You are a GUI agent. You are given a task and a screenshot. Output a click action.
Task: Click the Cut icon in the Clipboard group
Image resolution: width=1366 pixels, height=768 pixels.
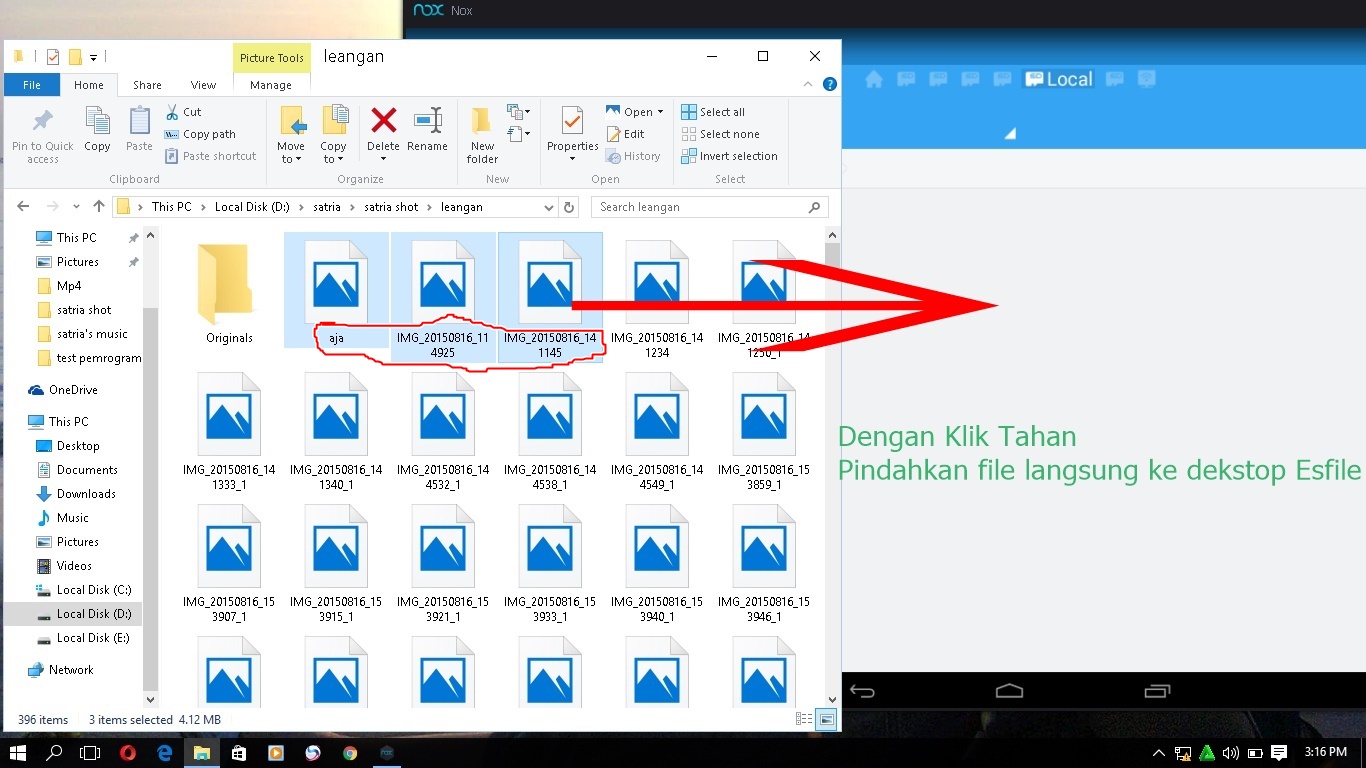(183, 111)
